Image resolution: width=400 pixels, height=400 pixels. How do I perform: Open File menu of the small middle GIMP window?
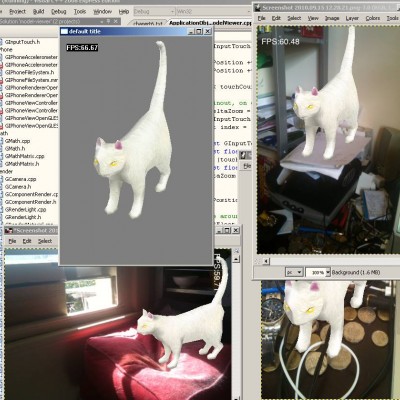point(247,166)
